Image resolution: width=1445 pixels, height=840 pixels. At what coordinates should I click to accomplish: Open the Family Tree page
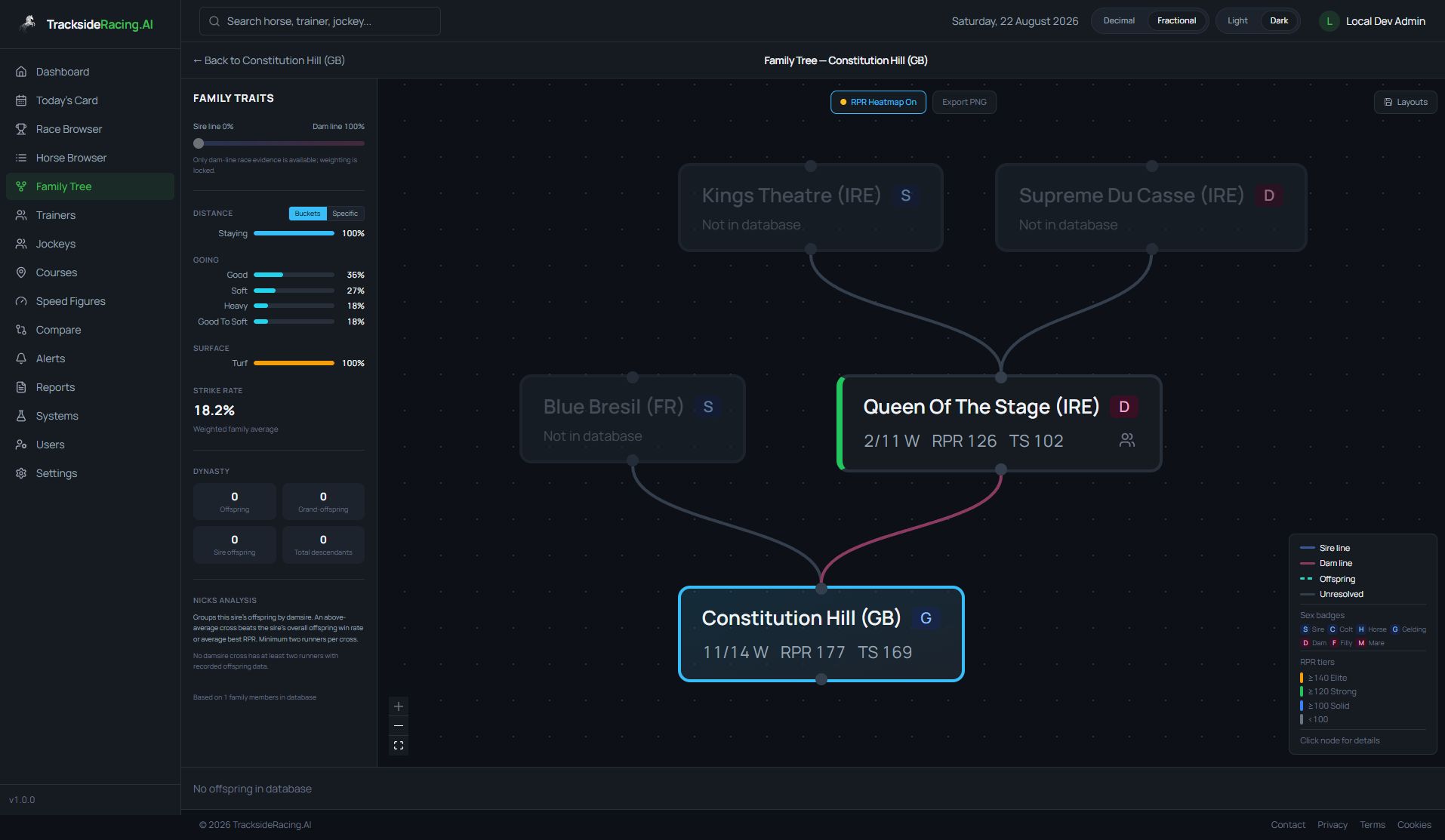tap(90, 186)
